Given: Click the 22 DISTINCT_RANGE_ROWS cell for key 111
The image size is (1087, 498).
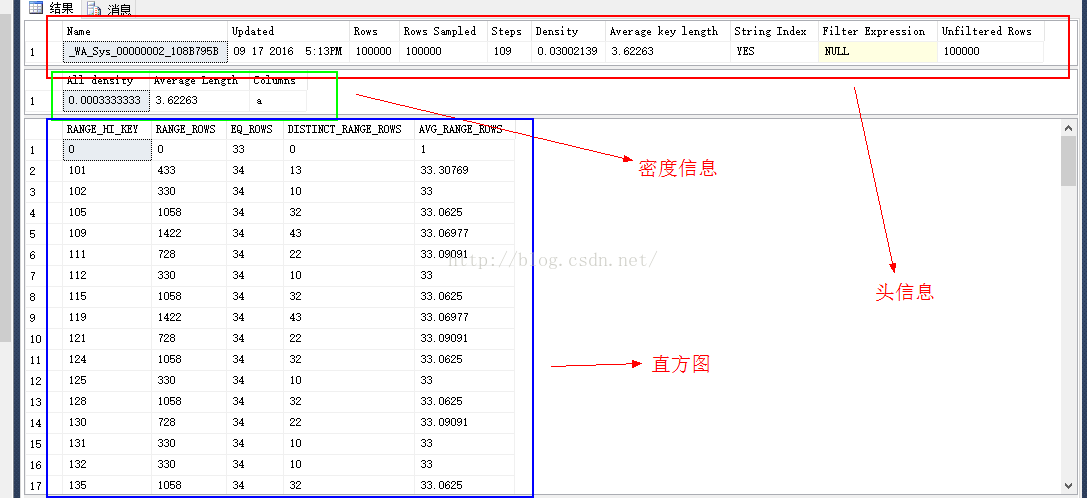Looking at the screenshot, I should [x=349, y=255].
